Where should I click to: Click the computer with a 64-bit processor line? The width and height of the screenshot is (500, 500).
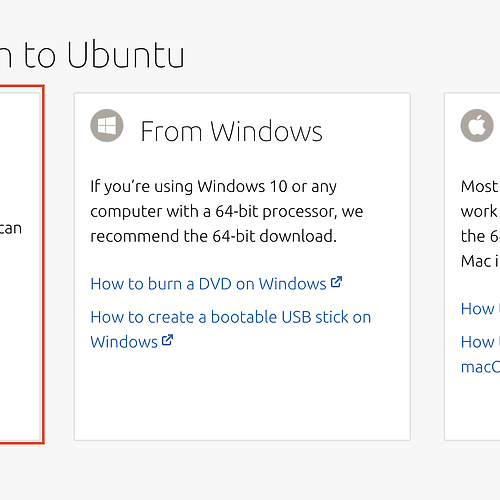(227, 211)
